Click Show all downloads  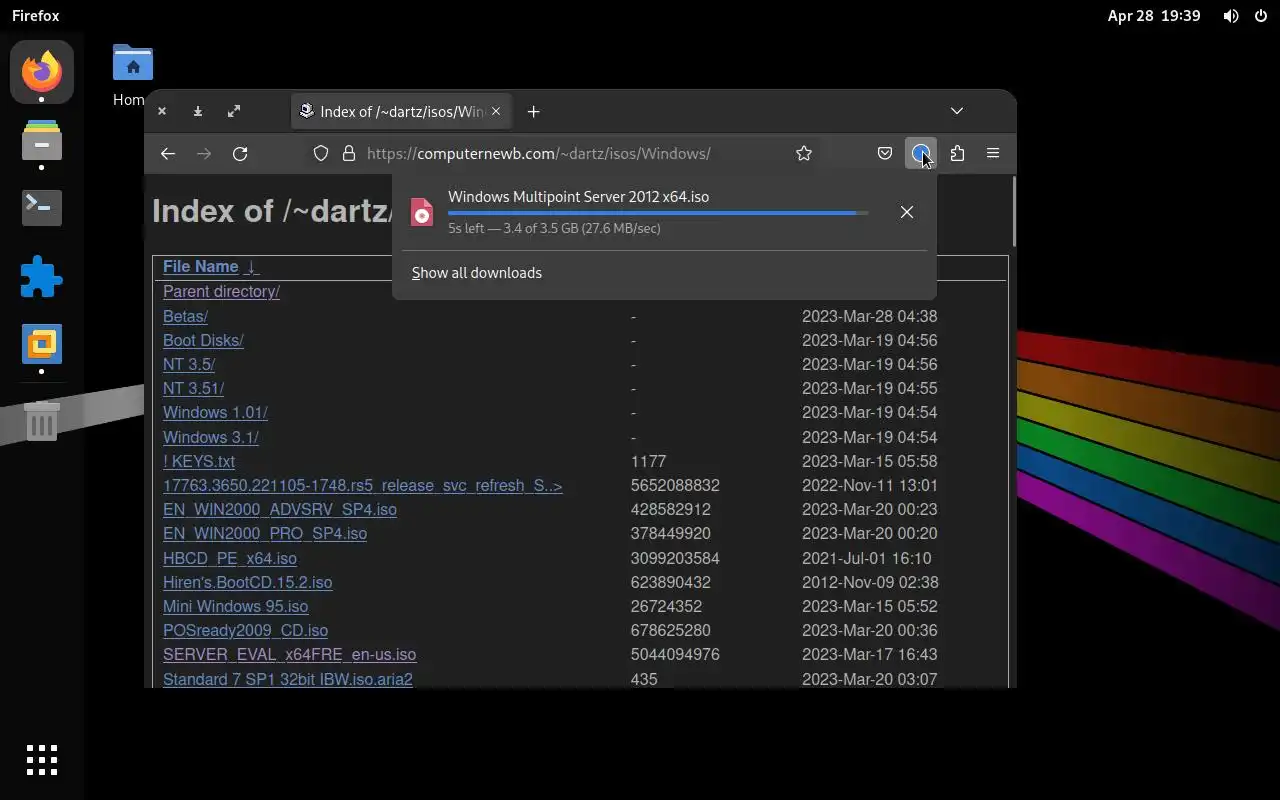click(x=477, y=273)
